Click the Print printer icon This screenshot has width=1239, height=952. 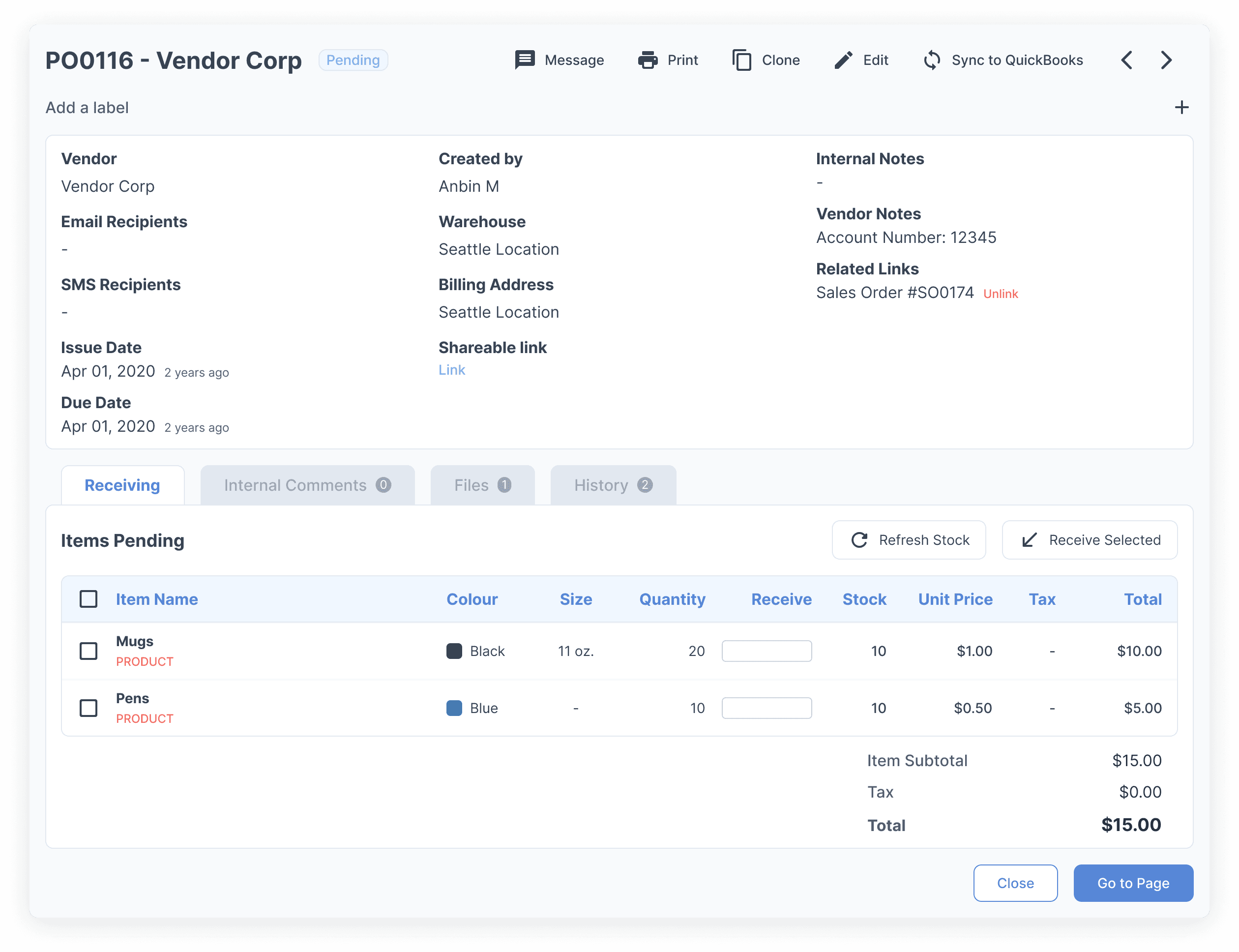coord(648,59)
